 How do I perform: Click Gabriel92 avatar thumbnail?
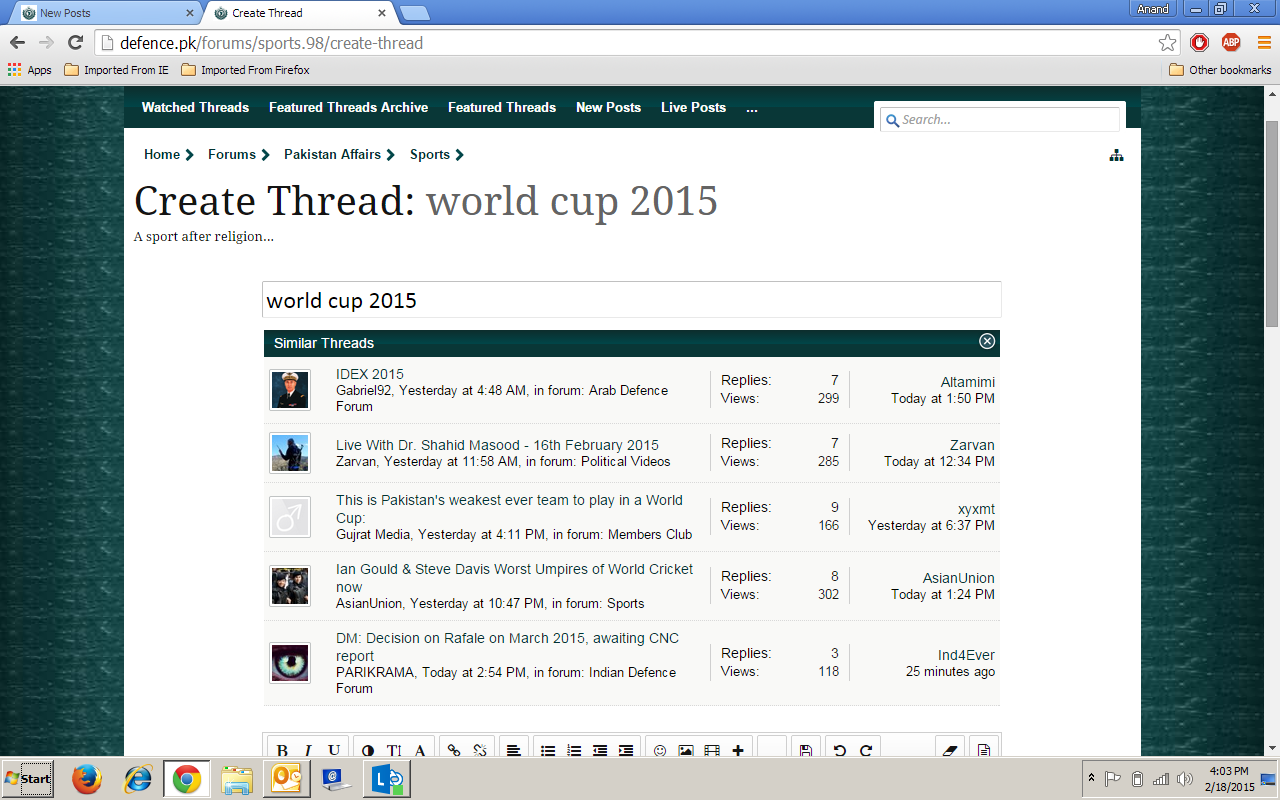pos(290,390)
